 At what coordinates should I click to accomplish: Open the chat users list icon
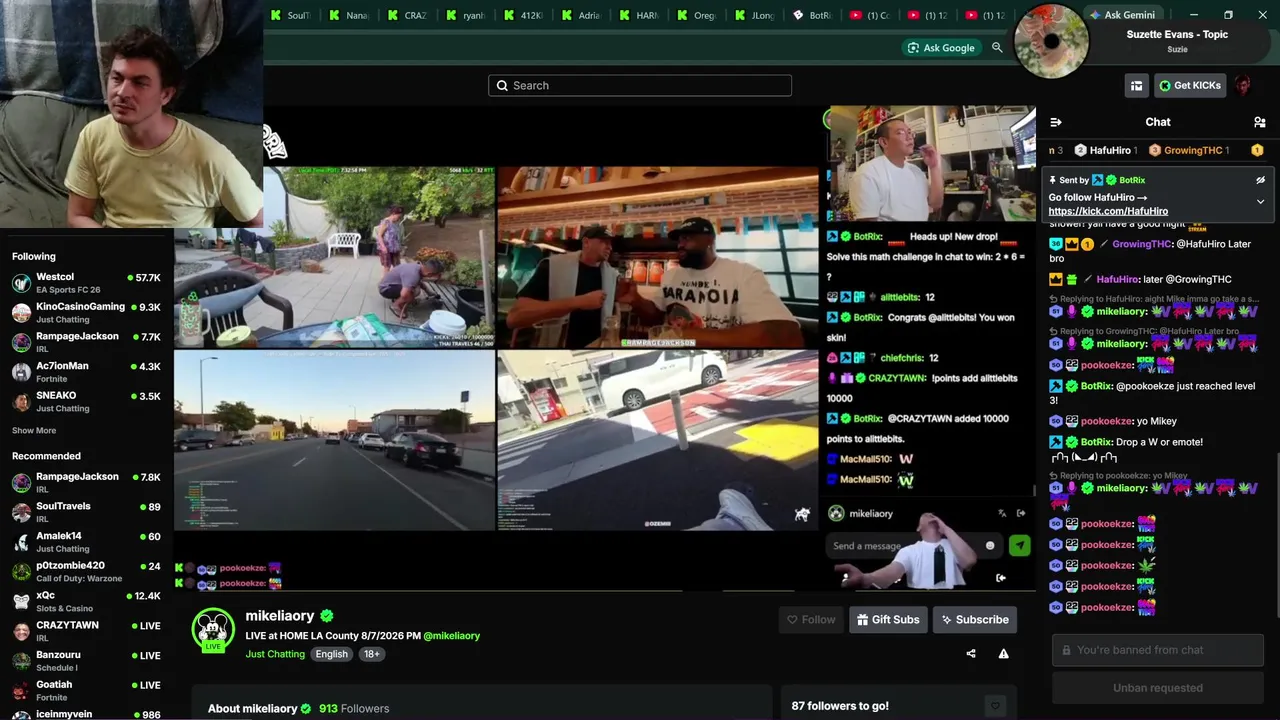1259,122
